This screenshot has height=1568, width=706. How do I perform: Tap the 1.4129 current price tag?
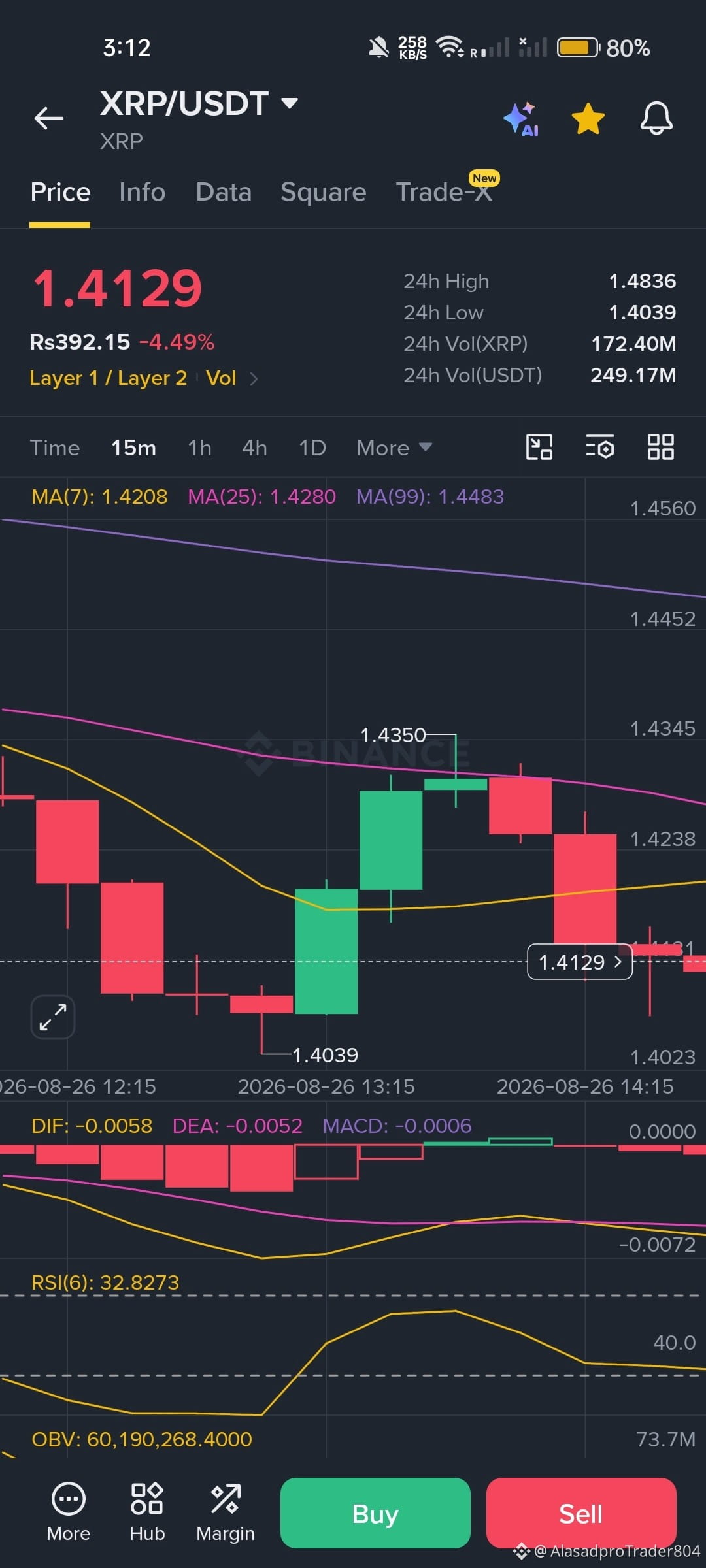point(580,962)
